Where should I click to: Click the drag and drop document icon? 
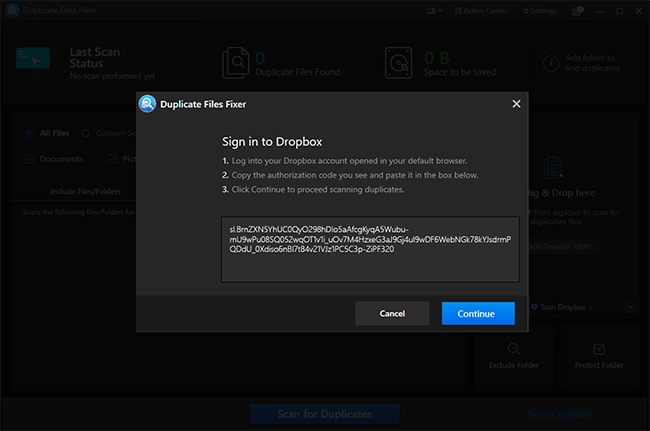click(553, 167)
